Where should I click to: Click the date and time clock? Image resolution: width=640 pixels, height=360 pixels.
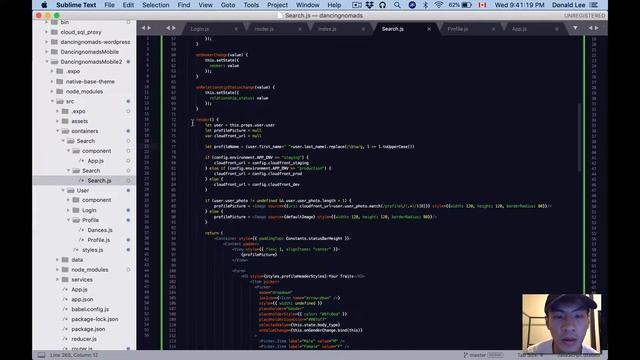pos(520,5)
